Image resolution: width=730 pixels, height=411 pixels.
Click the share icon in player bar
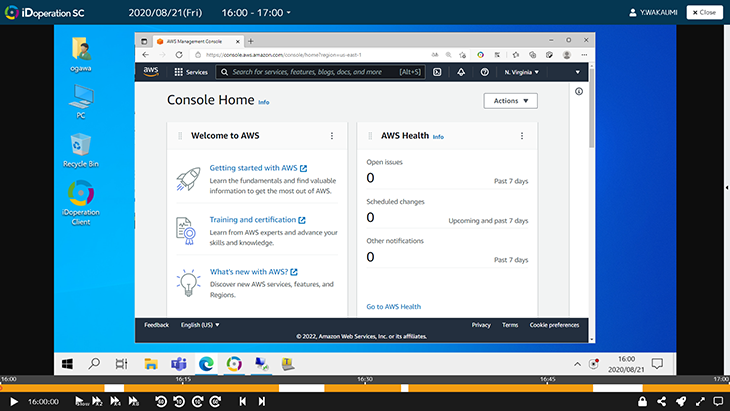click(x=662, y=401)
